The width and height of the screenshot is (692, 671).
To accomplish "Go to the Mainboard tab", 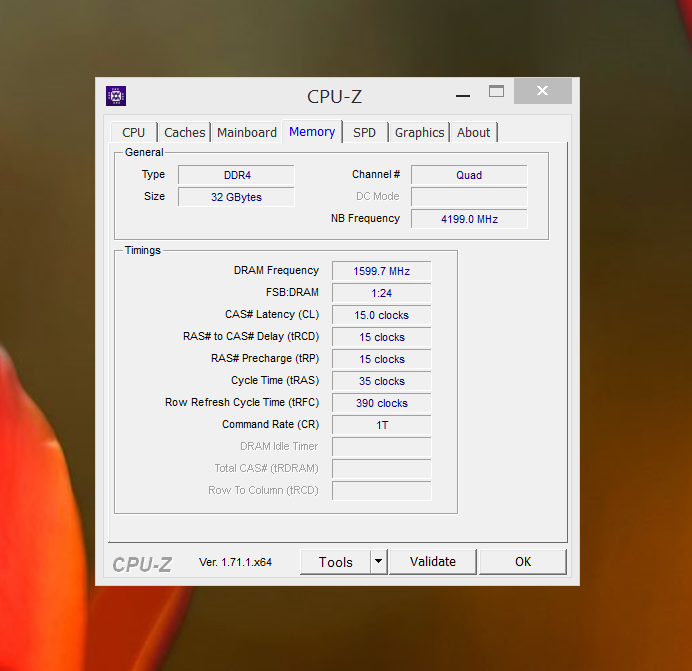I will pos(247,132).
